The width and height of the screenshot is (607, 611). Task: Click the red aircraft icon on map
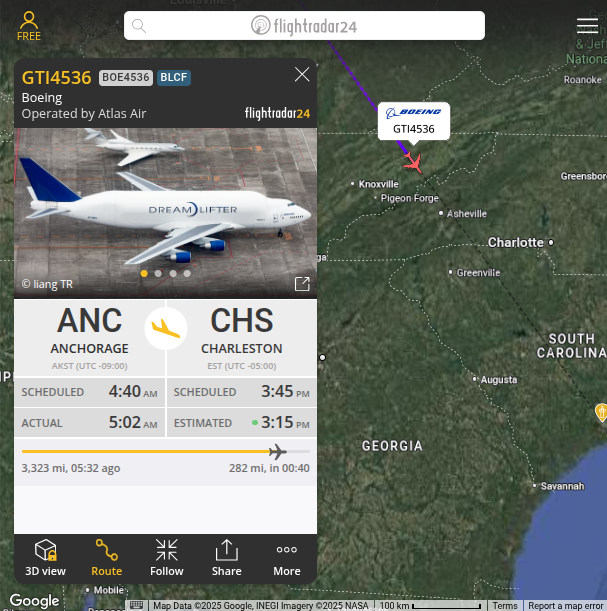[413, 162]
